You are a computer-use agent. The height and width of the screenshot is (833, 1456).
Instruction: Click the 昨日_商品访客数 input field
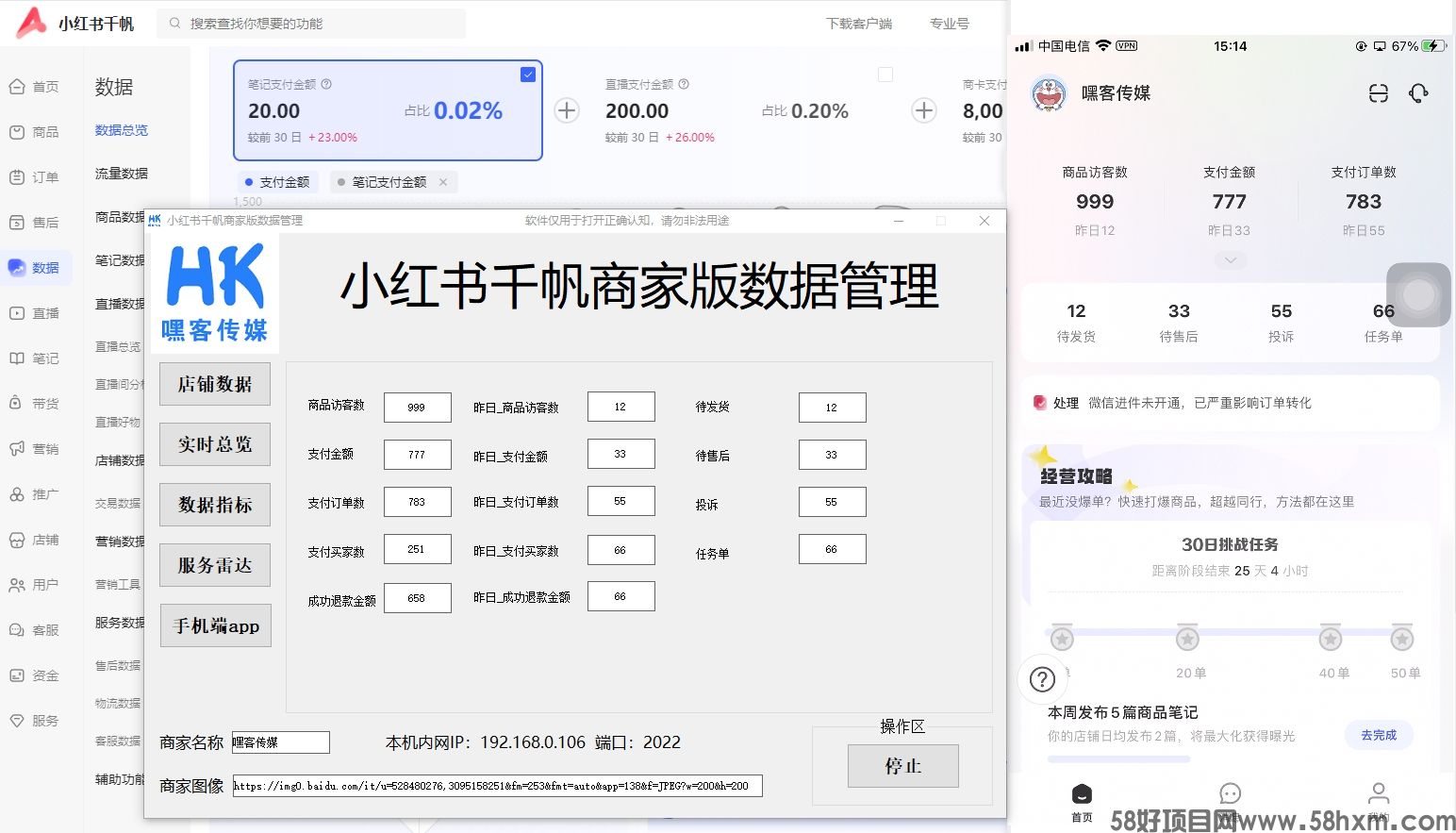pyautogui.click(x=621, y=407)
